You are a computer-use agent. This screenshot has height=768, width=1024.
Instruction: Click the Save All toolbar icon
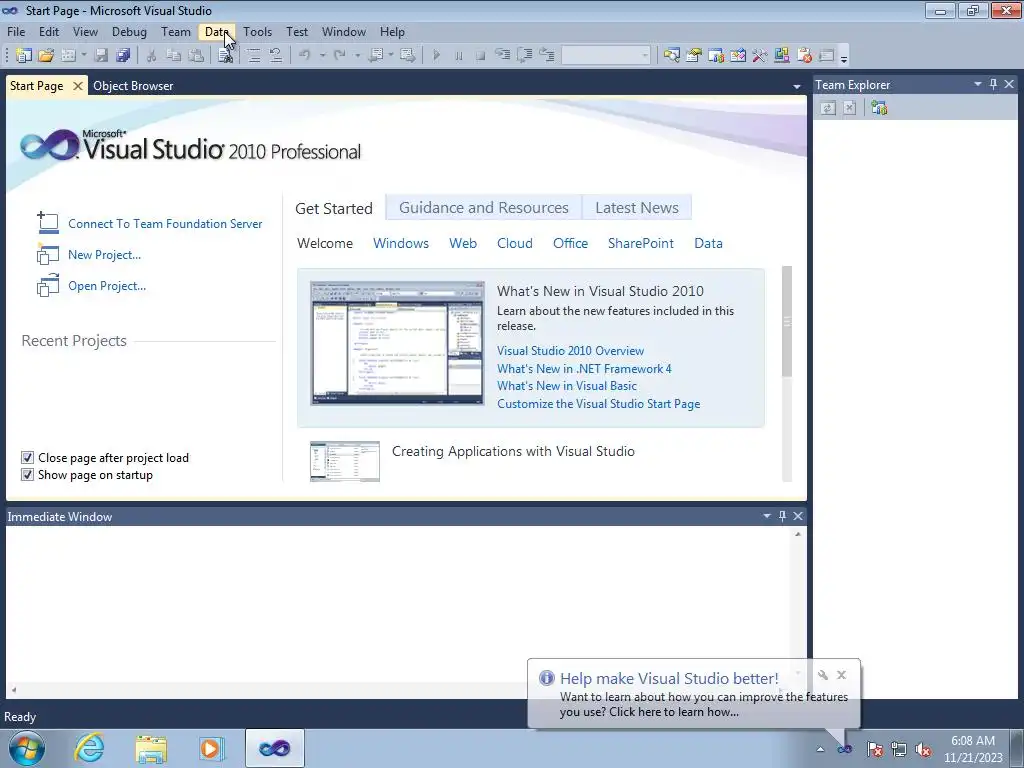pos(123,56)
